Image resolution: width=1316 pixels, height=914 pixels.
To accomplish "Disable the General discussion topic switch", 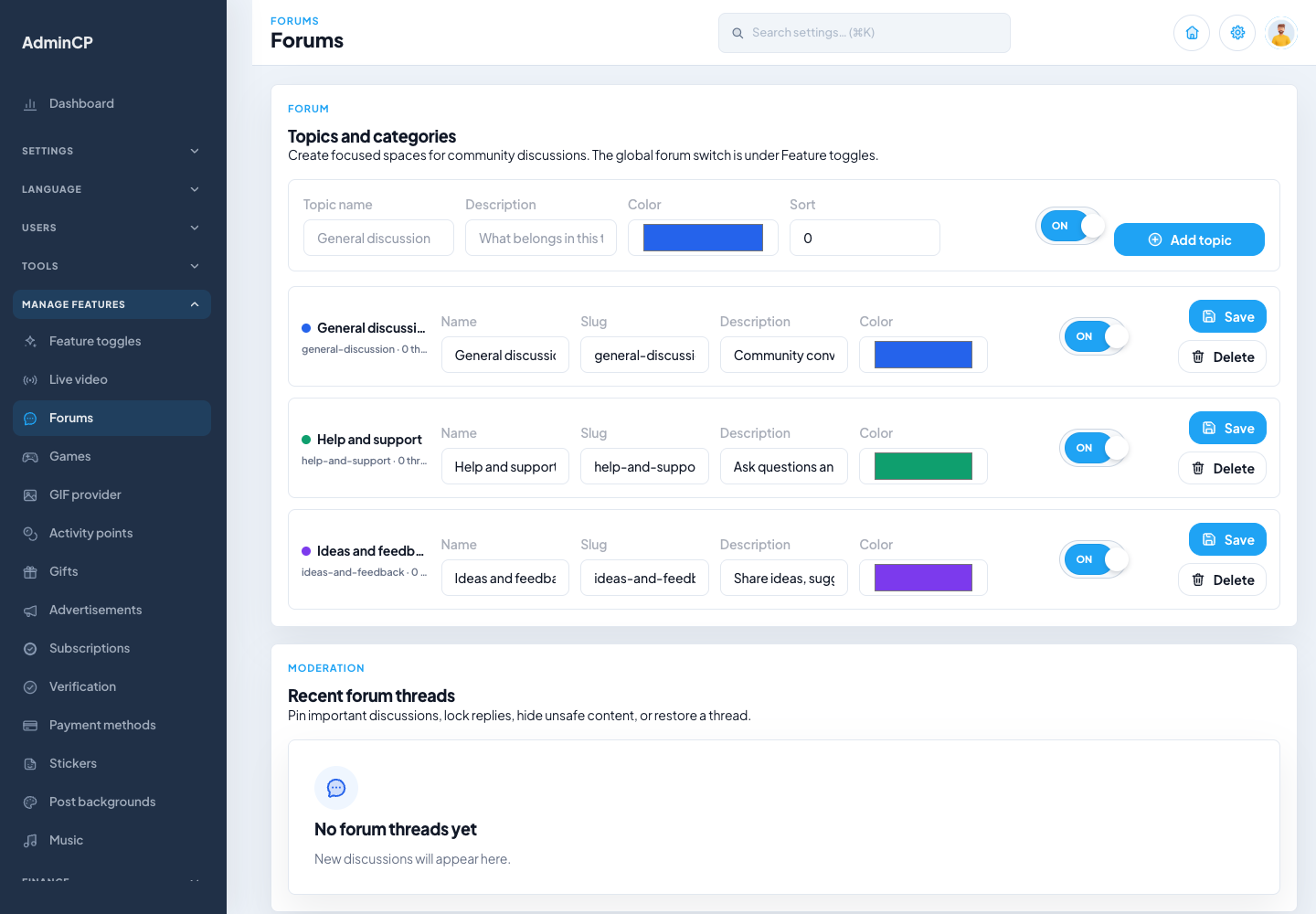I will (1095, 336).
